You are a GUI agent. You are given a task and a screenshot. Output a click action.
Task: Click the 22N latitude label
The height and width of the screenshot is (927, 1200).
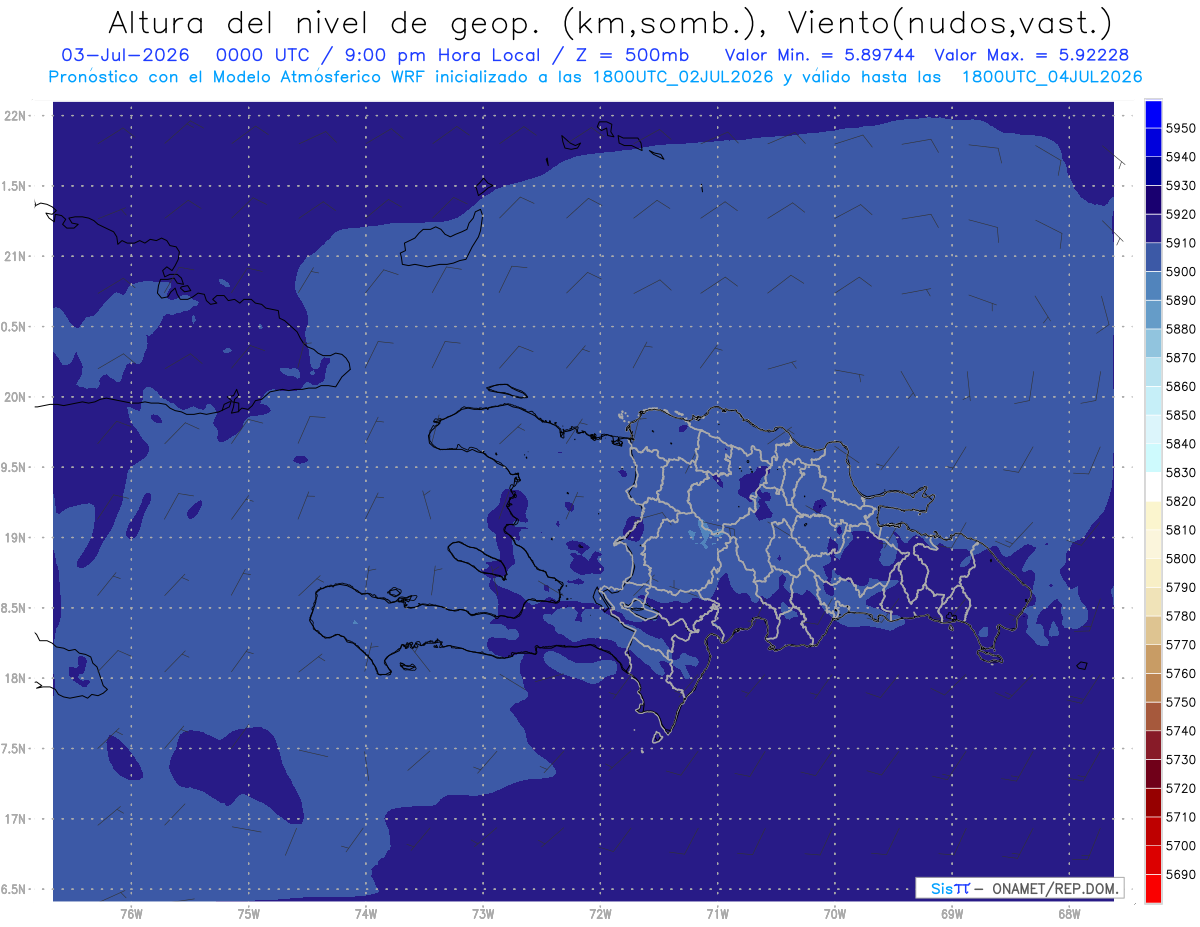point(17,116)
